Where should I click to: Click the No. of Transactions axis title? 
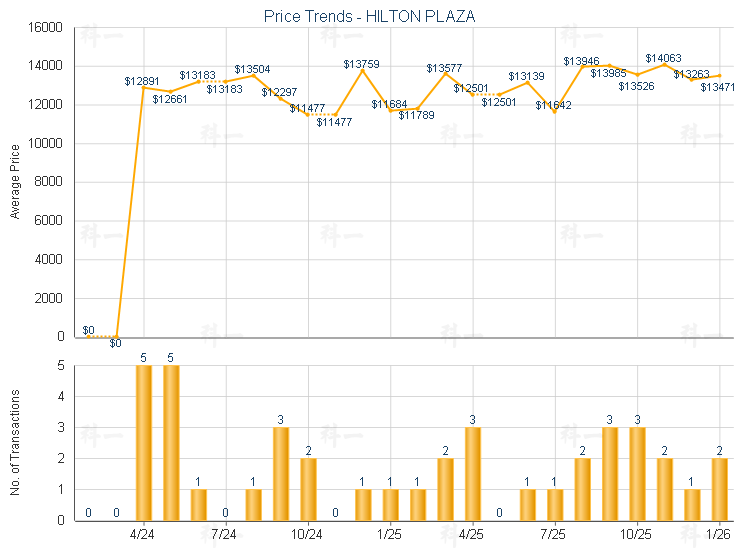[15, 443]
